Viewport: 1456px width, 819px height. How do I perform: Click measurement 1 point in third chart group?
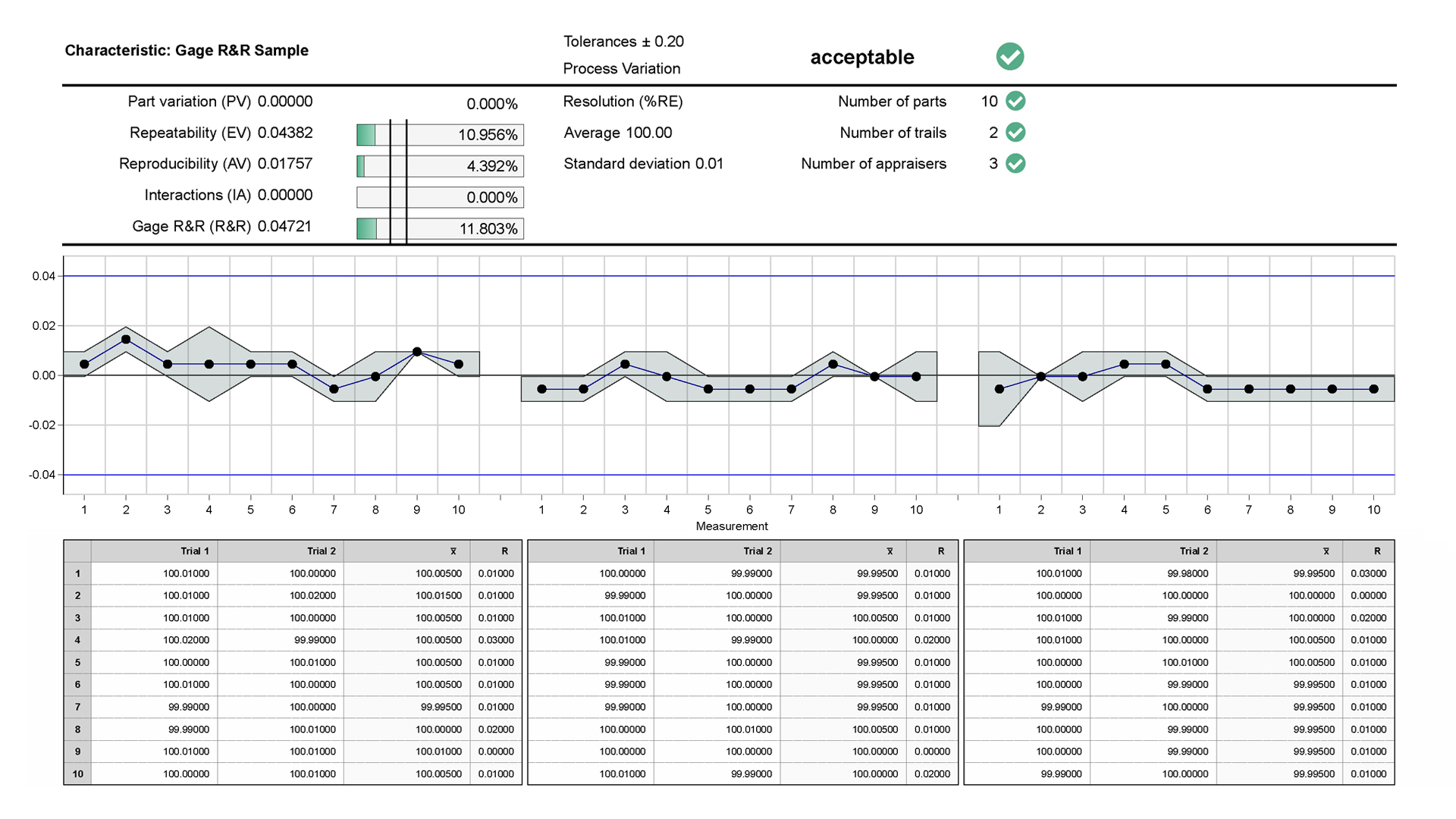coord(999,389)
